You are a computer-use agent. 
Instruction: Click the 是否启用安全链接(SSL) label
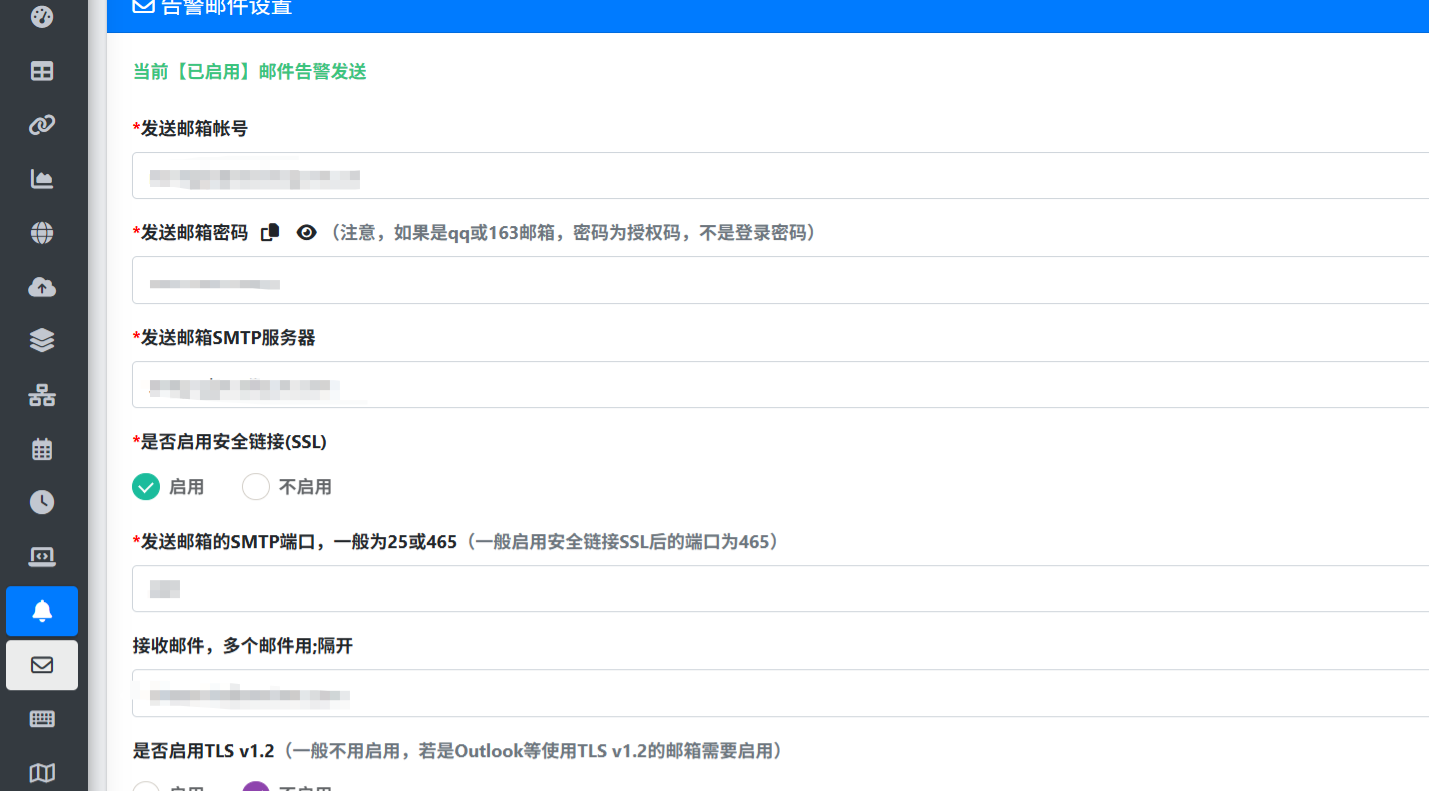pos(230,441)
